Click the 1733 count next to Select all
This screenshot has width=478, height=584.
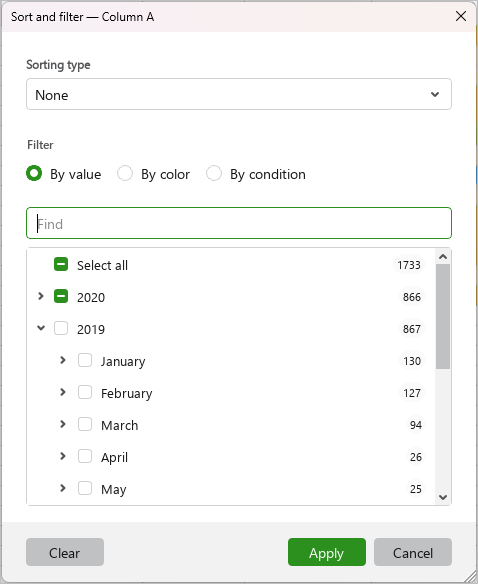[409, 265]
